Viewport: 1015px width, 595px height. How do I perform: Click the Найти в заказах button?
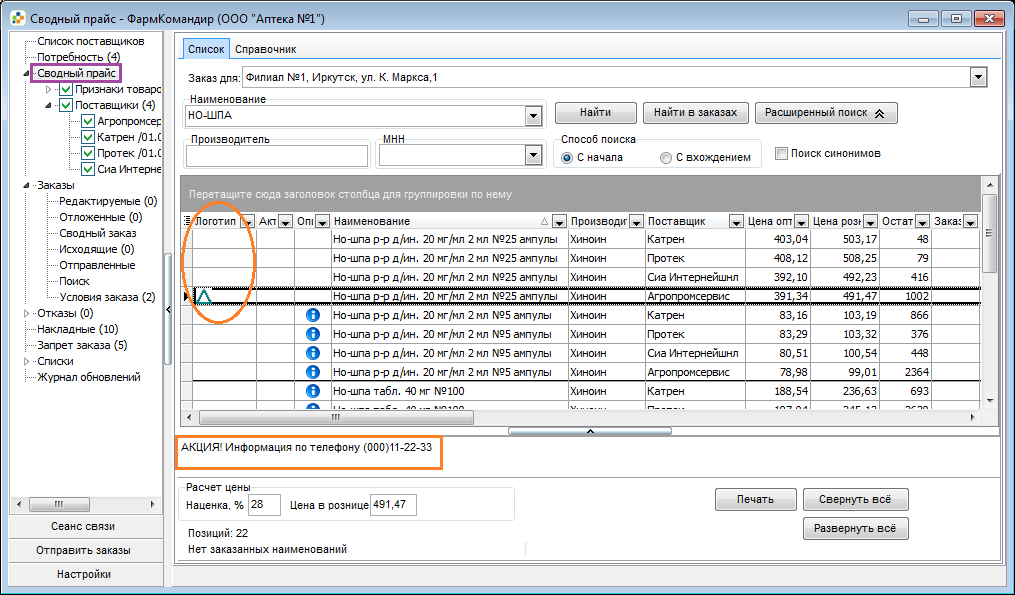695,113
